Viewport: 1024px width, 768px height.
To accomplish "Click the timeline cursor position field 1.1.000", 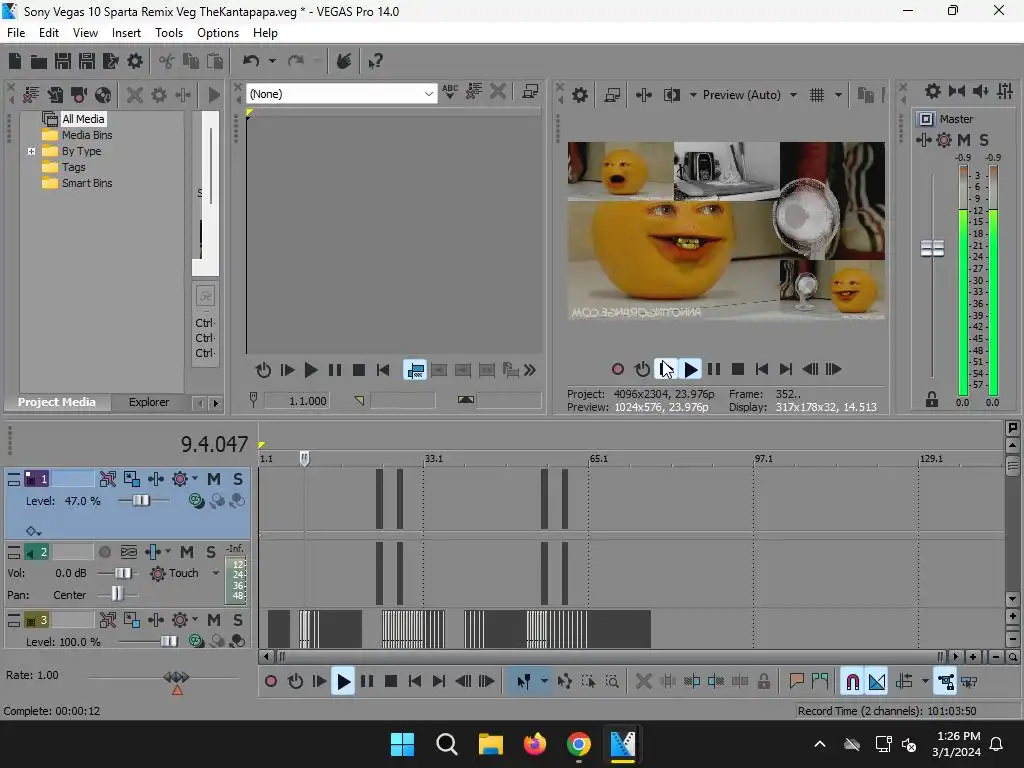I will 297,400.
